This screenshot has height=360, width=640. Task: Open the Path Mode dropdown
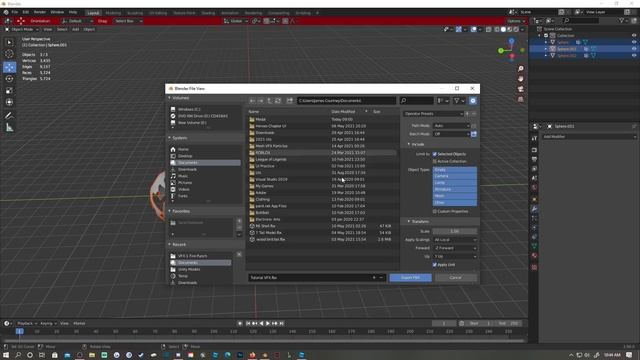(451, 126)
